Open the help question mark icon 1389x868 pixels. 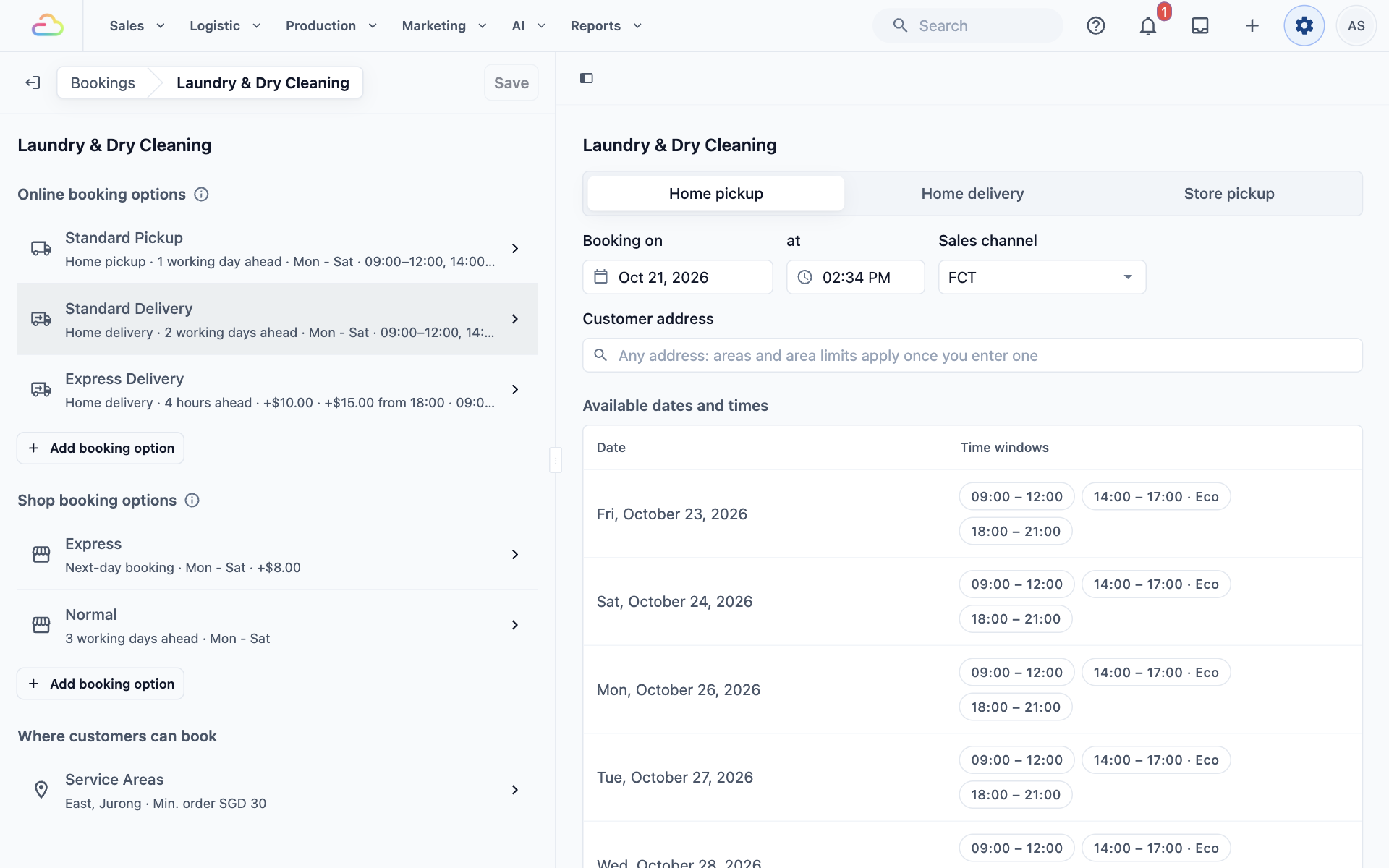[x=1096, y=25]
